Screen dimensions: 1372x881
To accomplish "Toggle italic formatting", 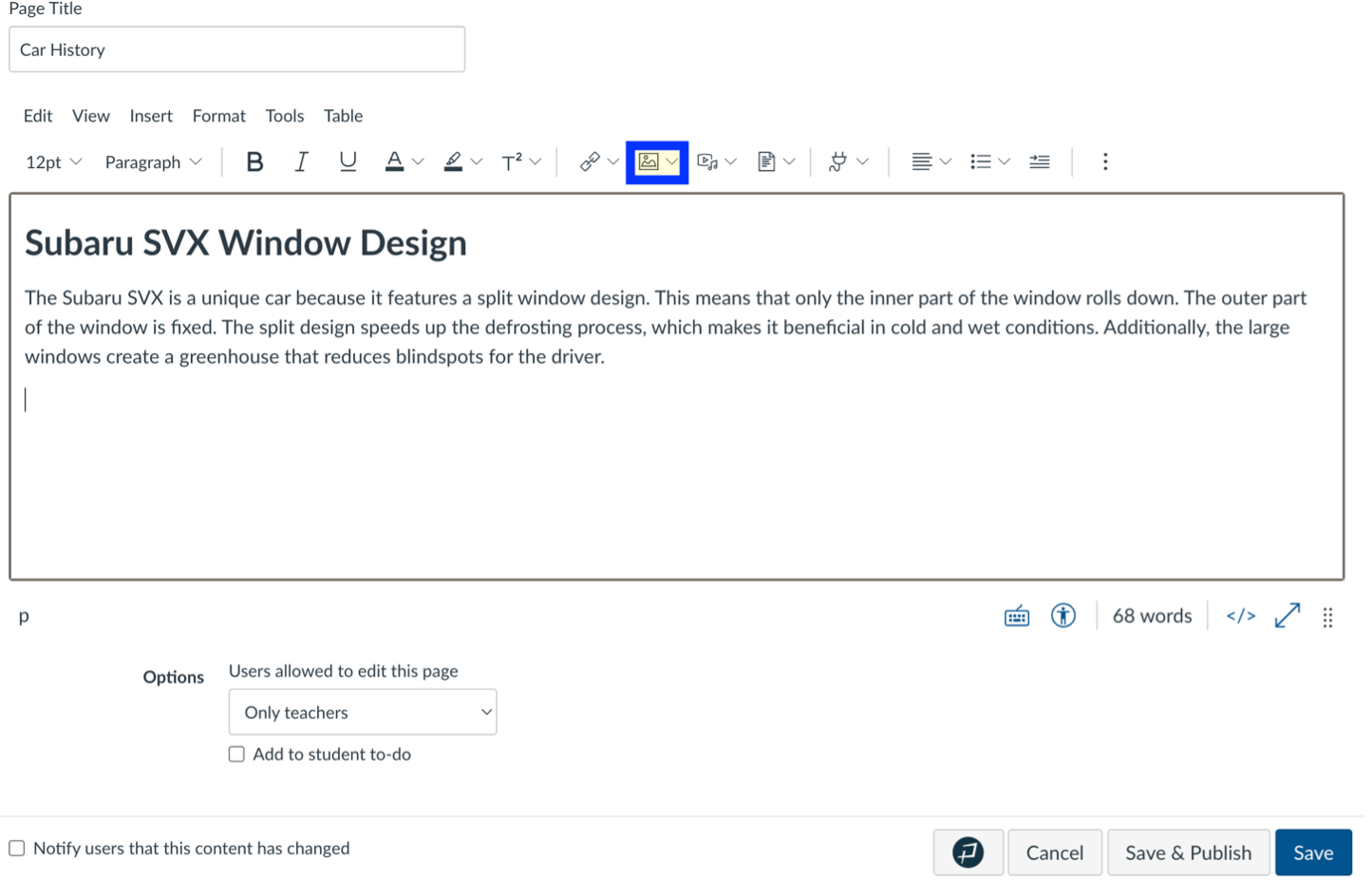I will 301,162.
